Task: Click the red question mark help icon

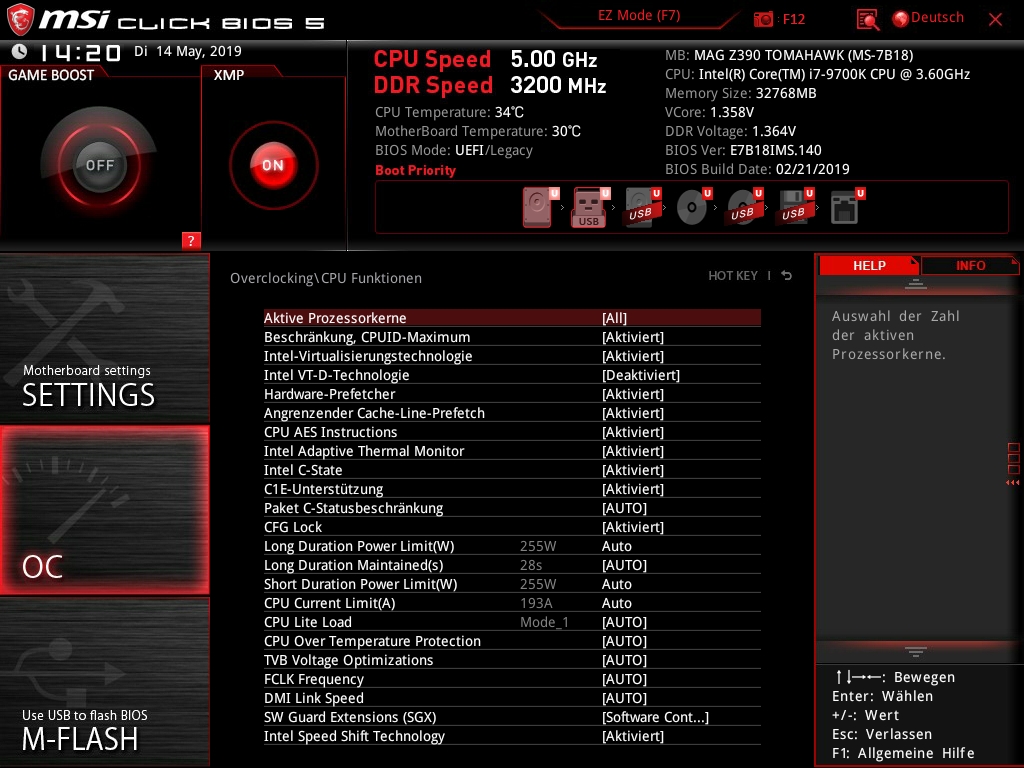Action: coord(191,240)
